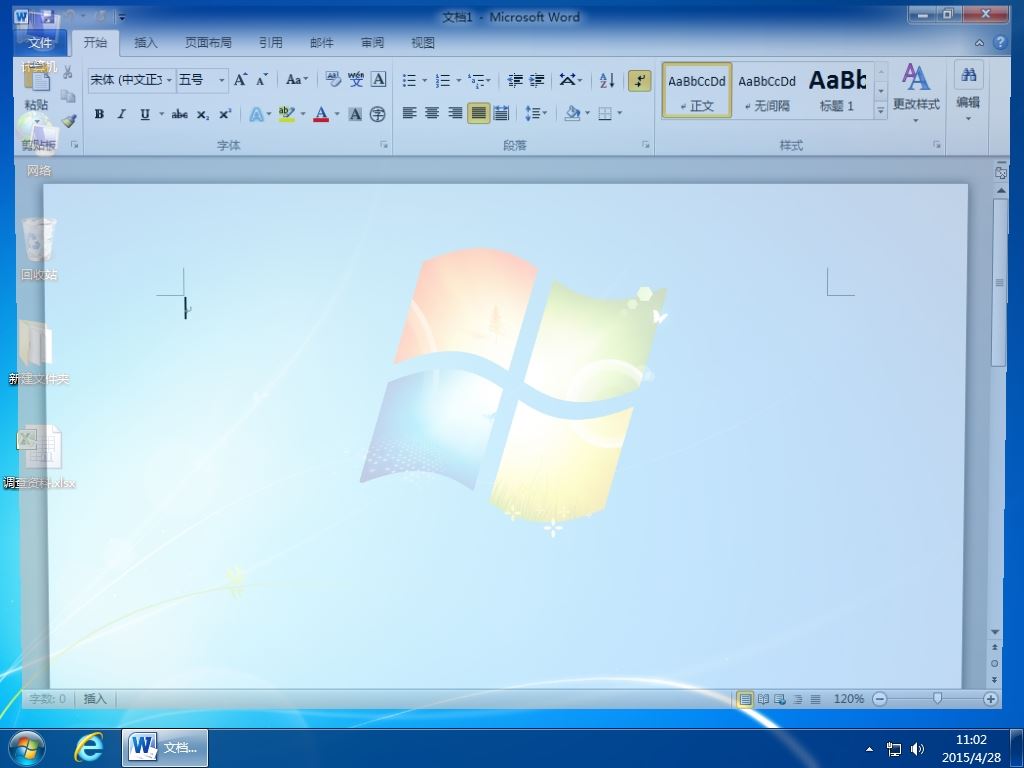Toggle Underline formatting
The width and height of the screenshot is (1024, 768).
click(144, 114)
